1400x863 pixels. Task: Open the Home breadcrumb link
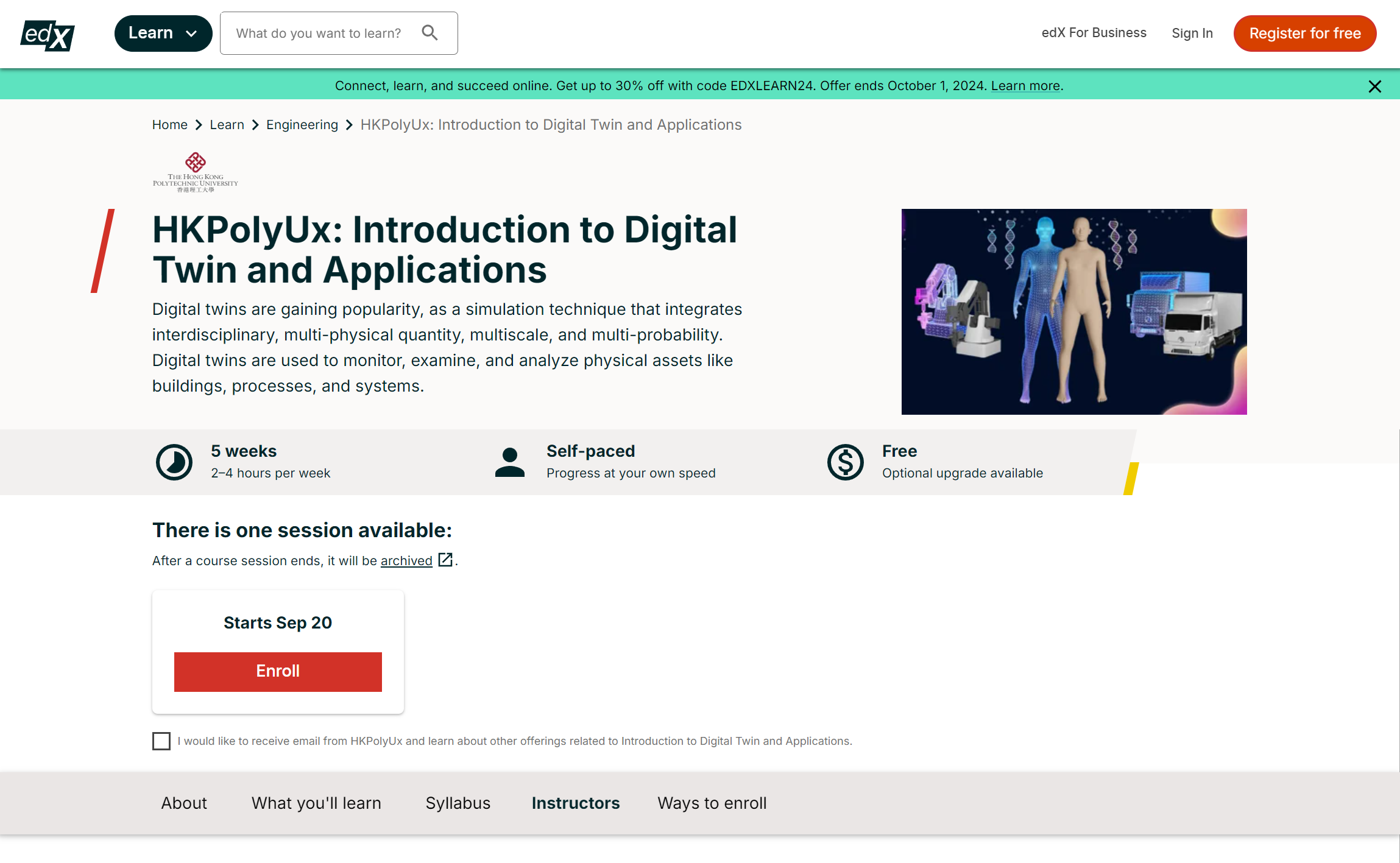click(x=169, y=125)
